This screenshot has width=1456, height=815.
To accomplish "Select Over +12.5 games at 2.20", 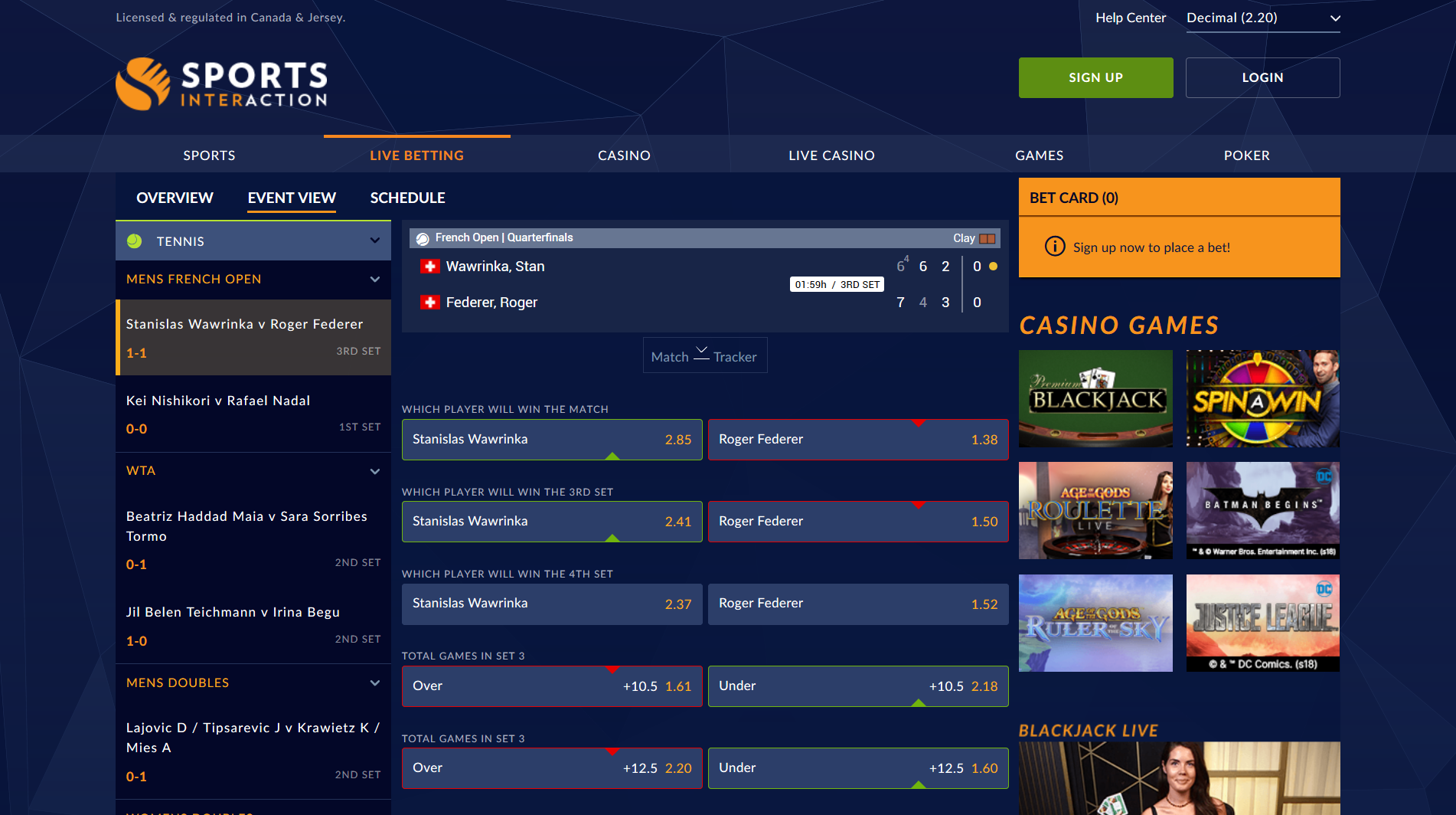I will [552, 768].
